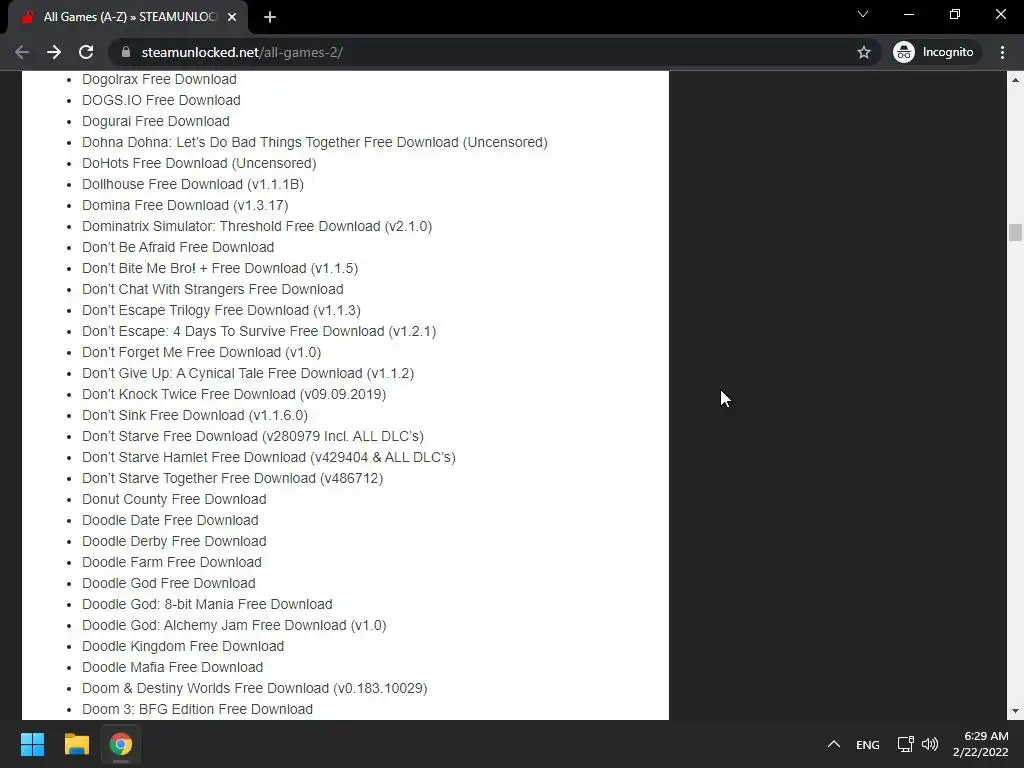Screen dimensions: 1024x768
Task: Reload the current page
Action: coord(86,52)
